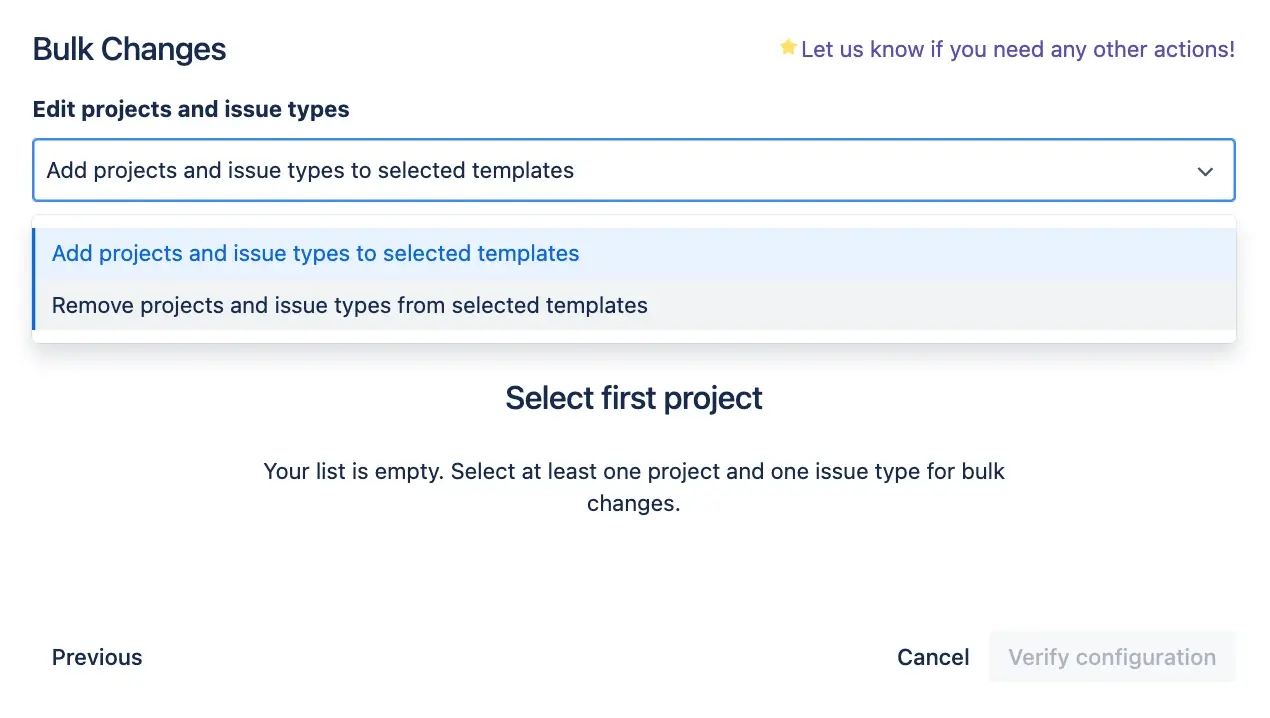Choose 'Remove projects and issue types' option
This screenshot has height=718, width=1270.
[349, 306]
